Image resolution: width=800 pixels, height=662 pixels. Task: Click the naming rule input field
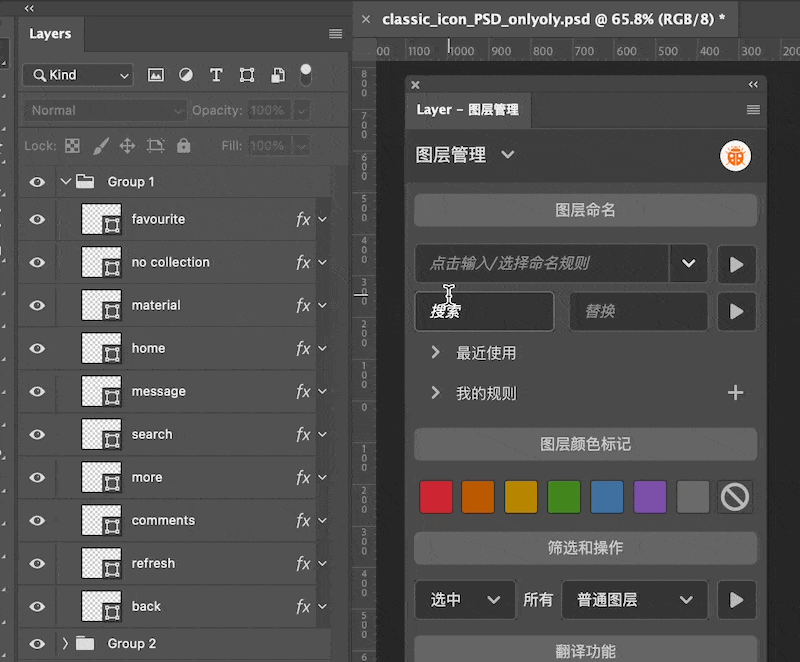(542, 263)
